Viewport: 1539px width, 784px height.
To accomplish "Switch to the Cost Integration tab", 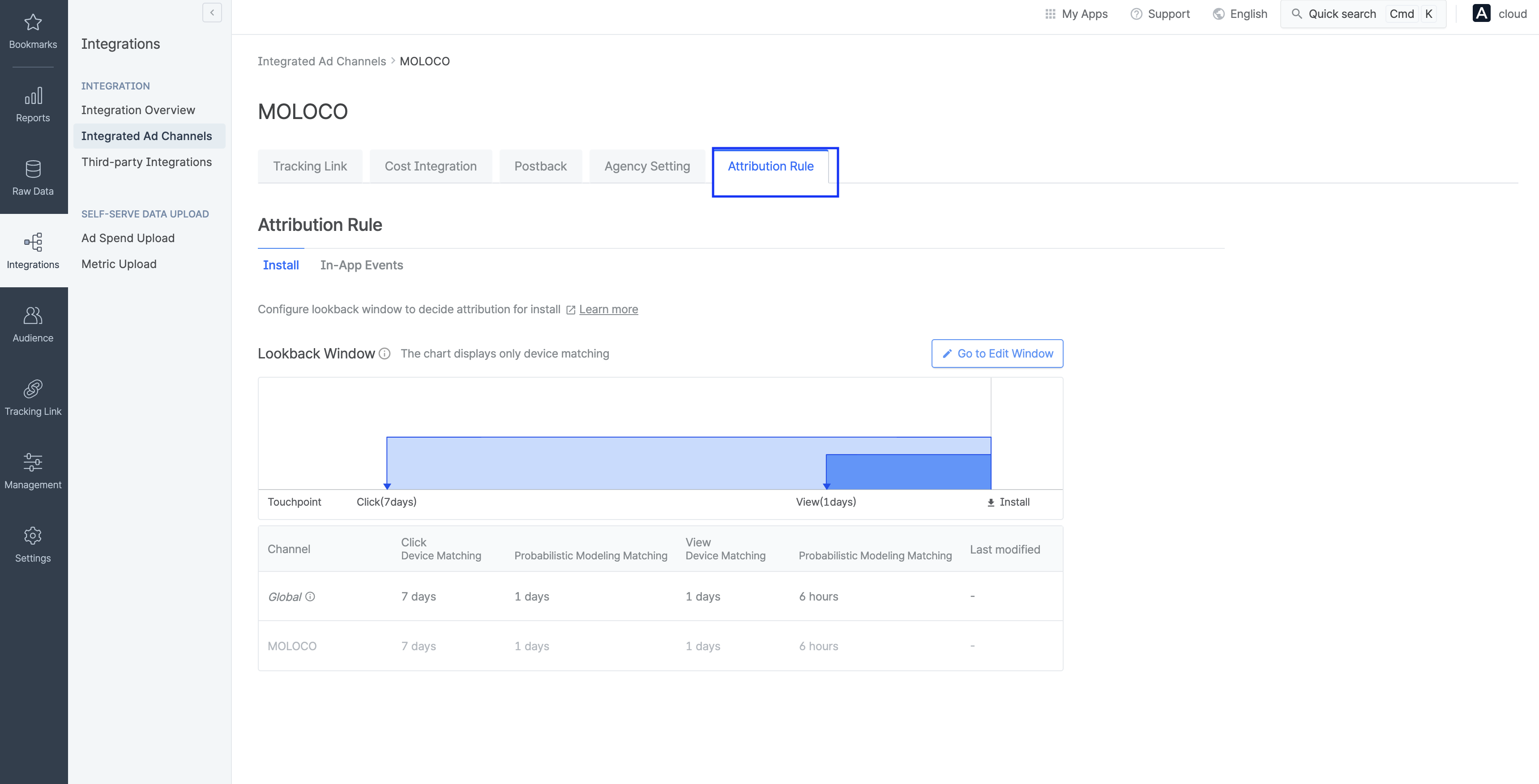I will point(431,166).
